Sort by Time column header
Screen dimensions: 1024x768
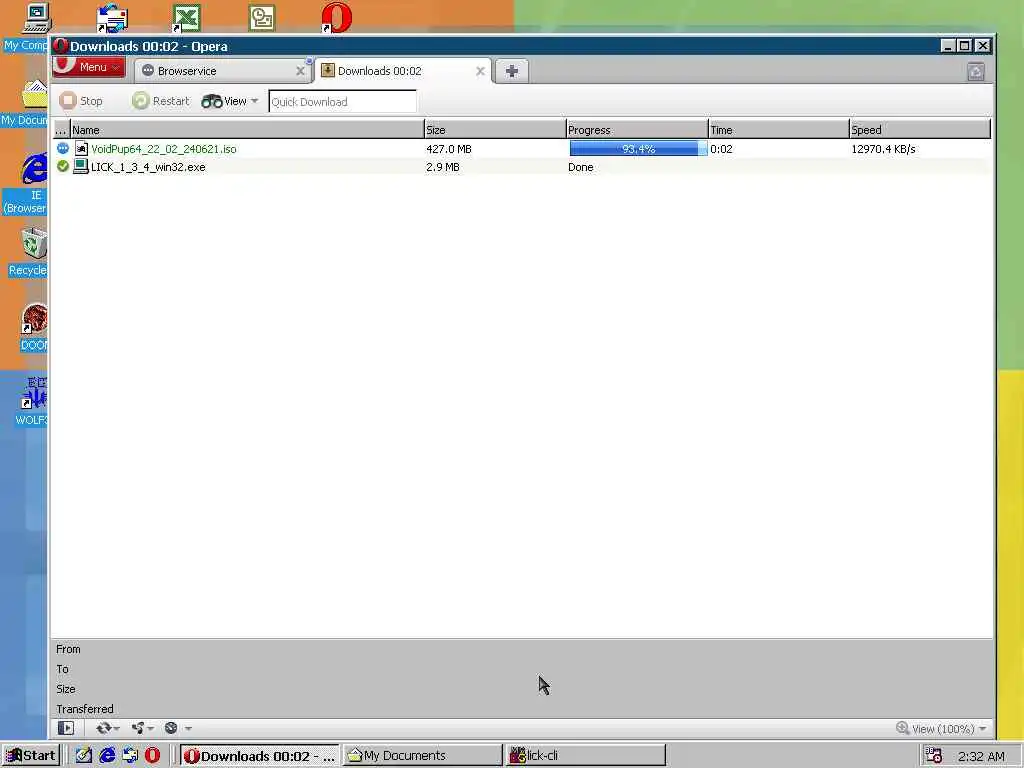[x=778, y=129]
